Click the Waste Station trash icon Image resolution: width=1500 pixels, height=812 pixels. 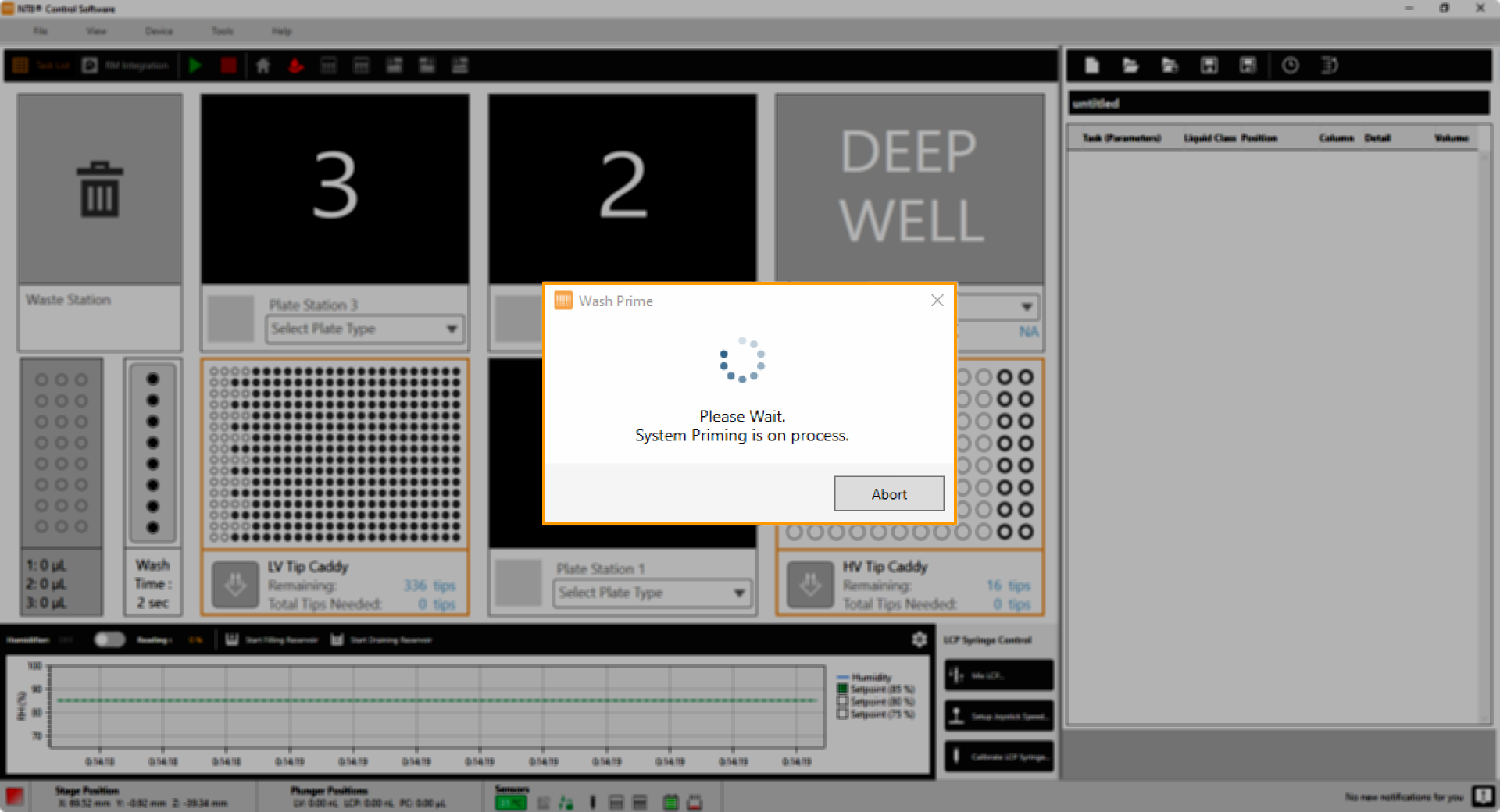[x=100, y=190]
